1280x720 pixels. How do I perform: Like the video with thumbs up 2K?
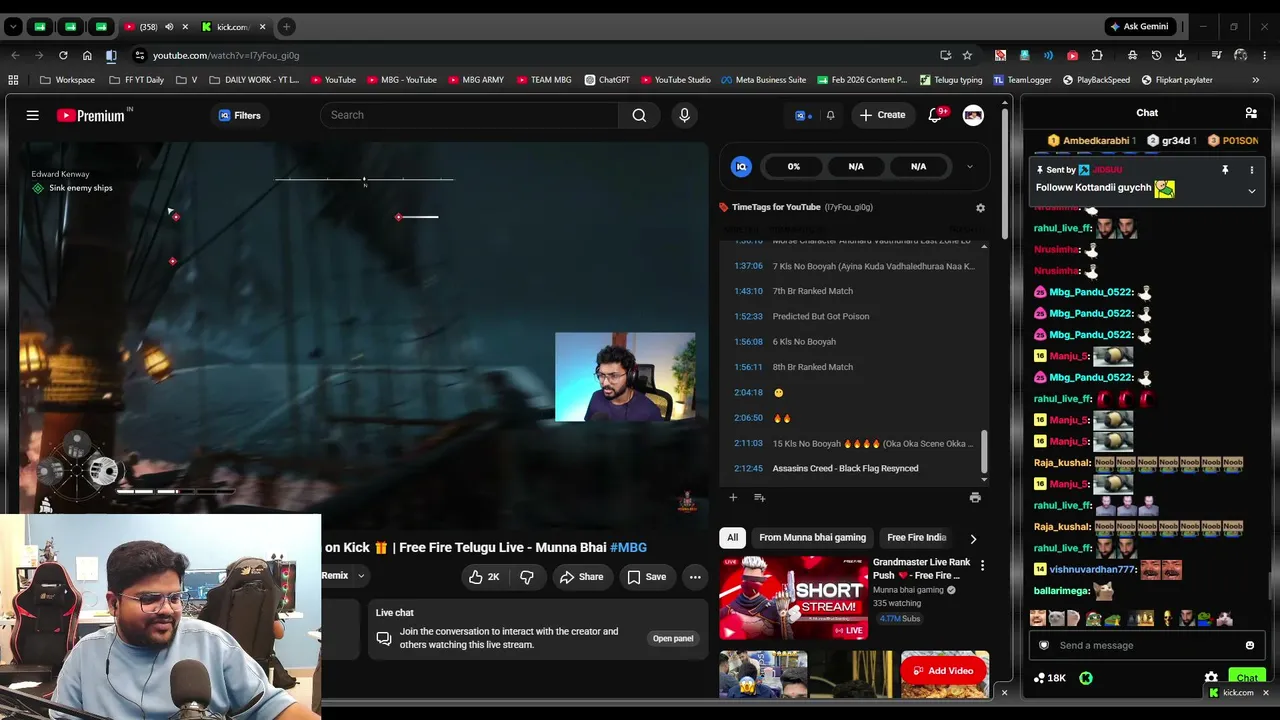484,577
